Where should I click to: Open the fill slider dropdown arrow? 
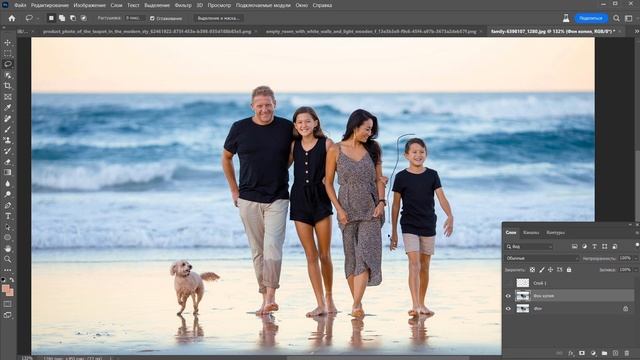coord(636,270)
